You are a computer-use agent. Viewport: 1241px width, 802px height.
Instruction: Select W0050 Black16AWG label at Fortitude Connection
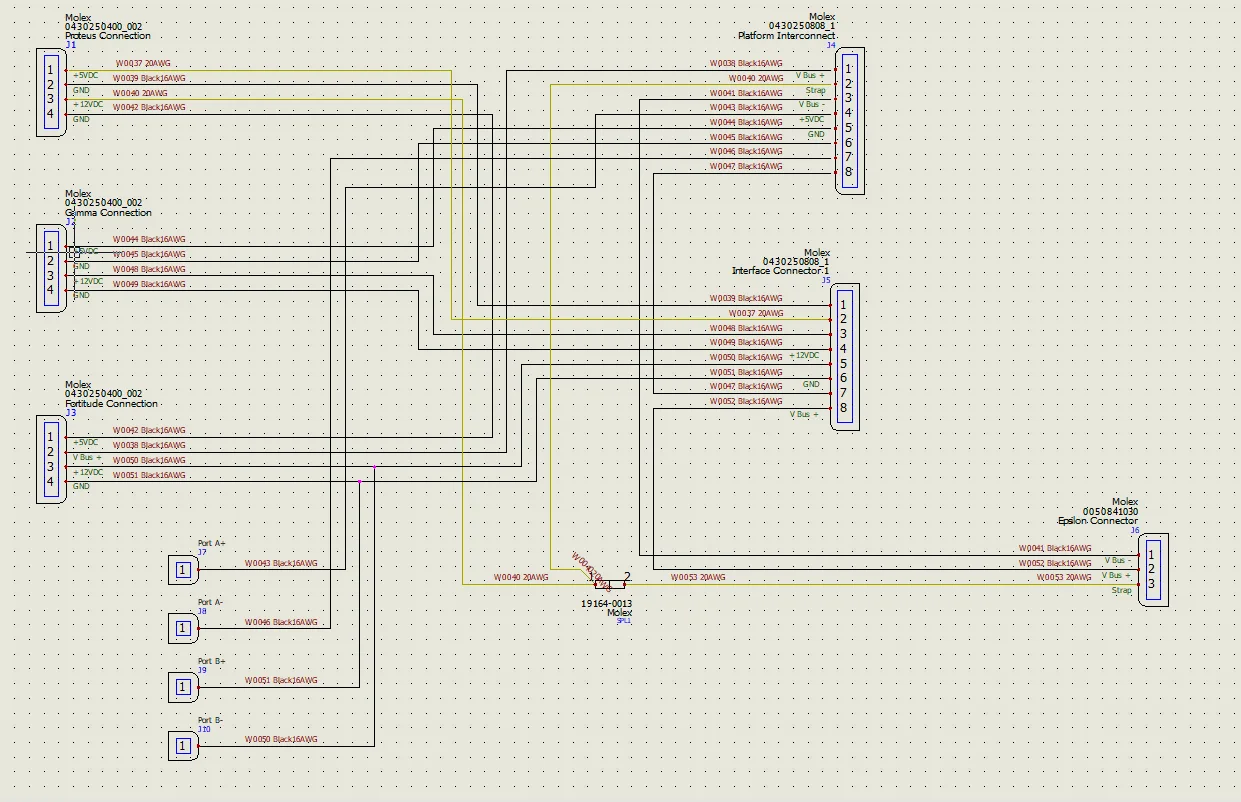click(x=149, y=460)
